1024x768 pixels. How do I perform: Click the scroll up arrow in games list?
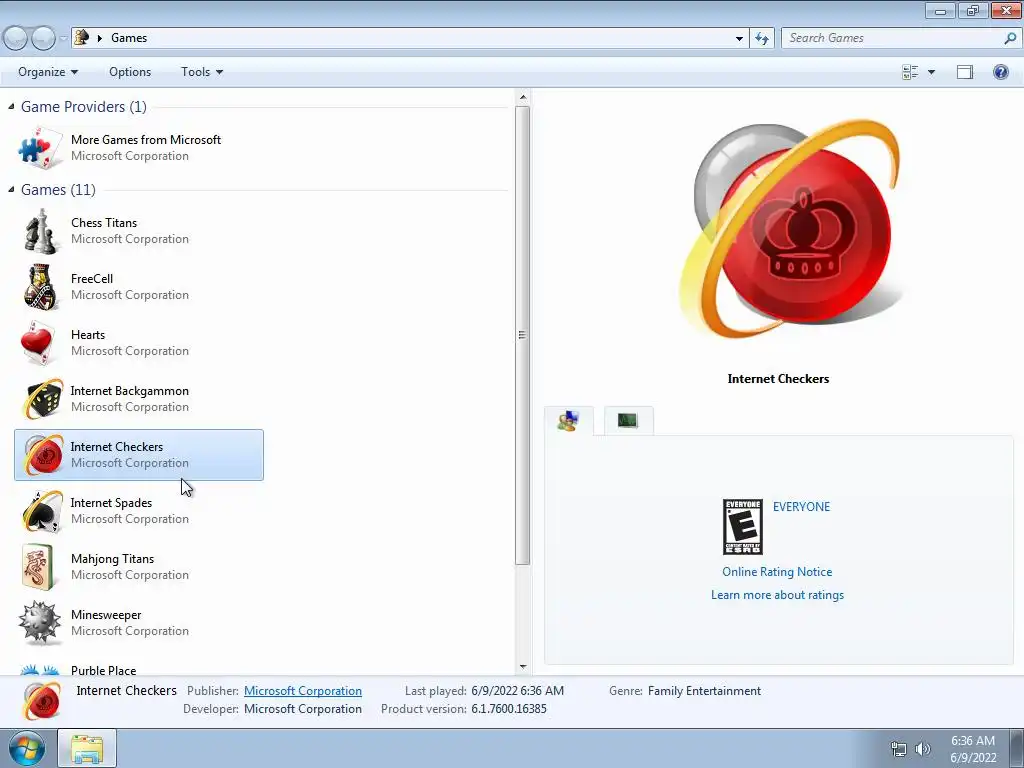522,97
